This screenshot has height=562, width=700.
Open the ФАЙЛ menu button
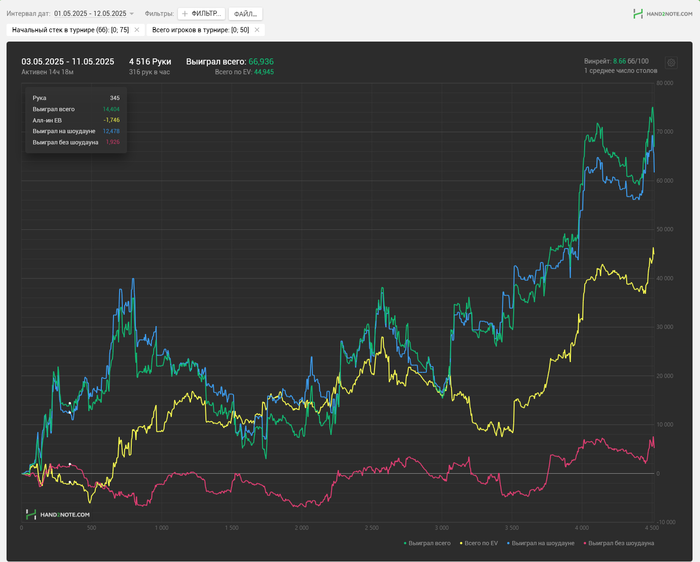pyautogui.click(x=246, y=14)
